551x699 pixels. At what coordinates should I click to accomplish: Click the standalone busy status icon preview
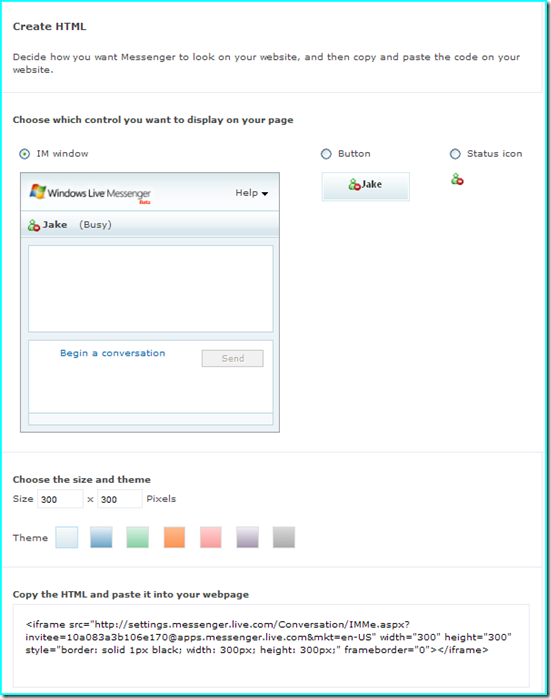click(457, 179)
